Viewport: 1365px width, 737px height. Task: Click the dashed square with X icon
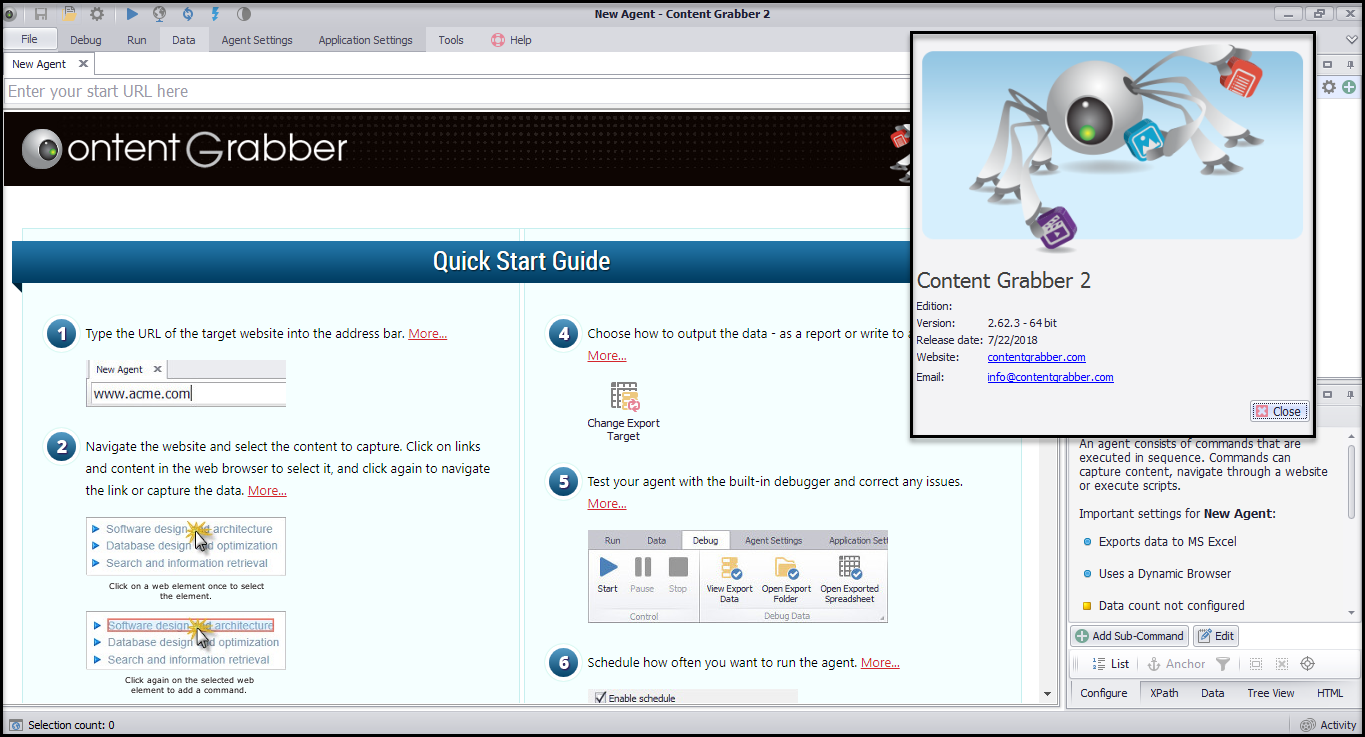(1281, 664)
